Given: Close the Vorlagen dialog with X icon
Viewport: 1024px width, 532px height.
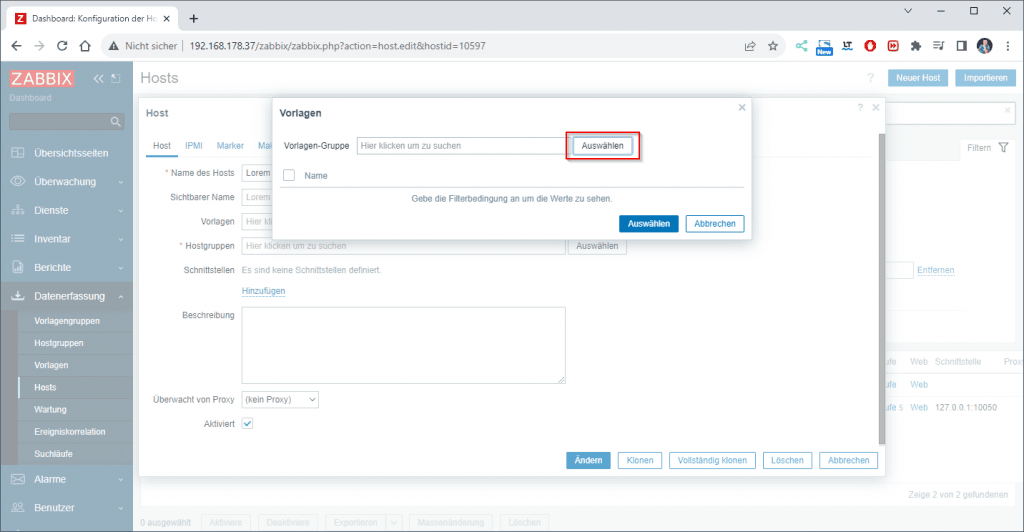Looking at the screenshot, I should [x=742, y=107].
